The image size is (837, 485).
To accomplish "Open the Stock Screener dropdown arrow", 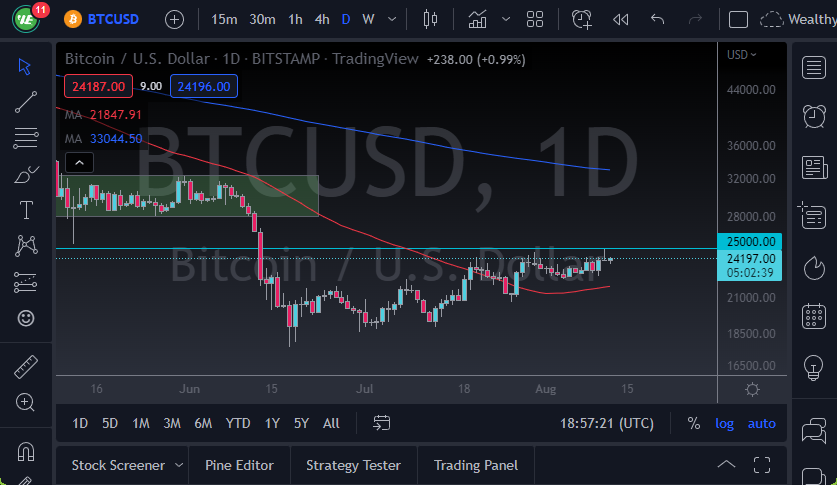I will pyautogui.click(x=179, y=465).
